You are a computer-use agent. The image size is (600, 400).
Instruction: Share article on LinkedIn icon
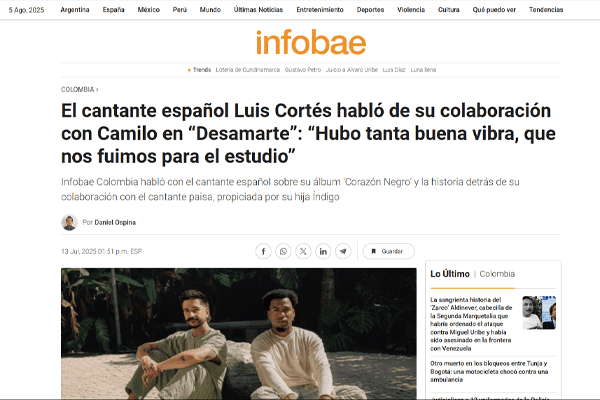pyautogui.click(x=323, y=251)
